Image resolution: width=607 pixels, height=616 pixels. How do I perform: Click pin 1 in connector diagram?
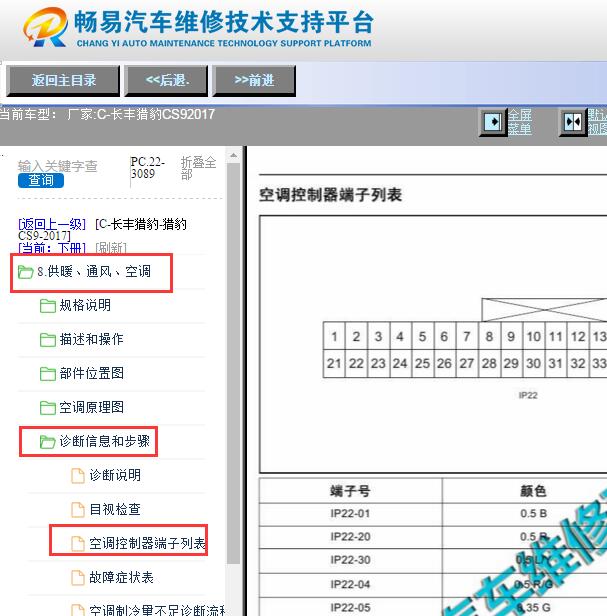tap(334, 336)
